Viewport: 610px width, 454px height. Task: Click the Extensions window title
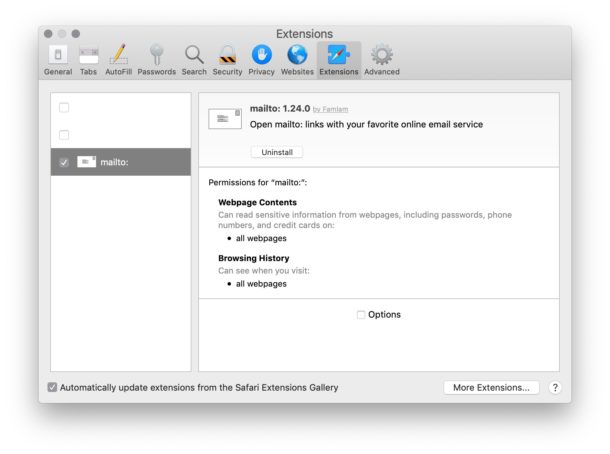(x=305, y=34)
